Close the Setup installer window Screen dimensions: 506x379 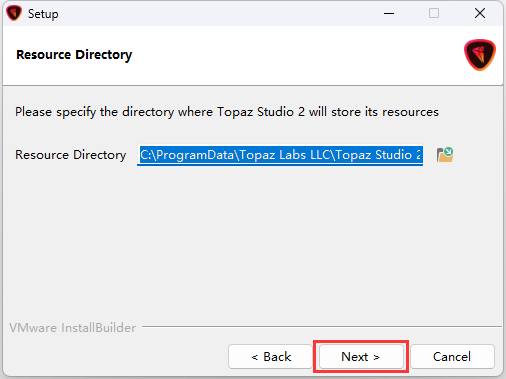480,13
